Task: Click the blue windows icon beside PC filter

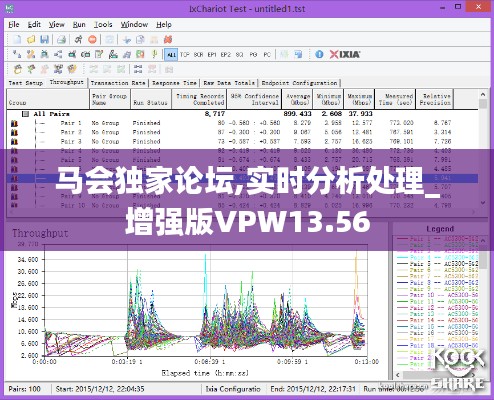Action: 298,54
